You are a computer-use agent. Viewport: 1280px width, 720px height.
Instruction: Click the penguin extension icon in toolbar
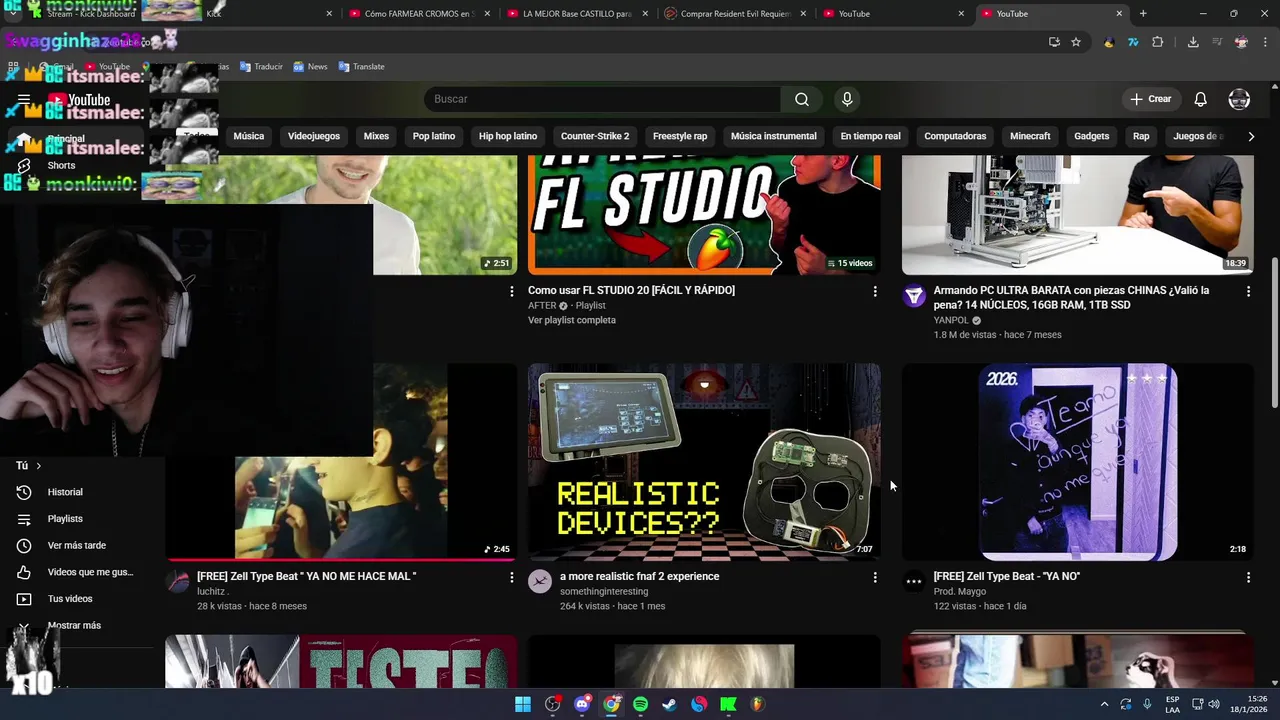point(1109,42)
